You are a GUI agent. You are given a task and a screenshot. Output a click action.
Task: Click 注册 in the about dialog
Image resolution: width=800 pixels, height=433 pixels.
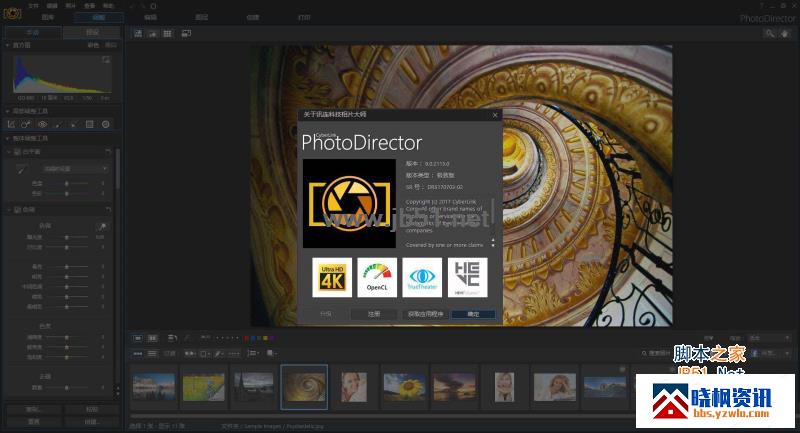pyautogui.click(x=374, y=314)
